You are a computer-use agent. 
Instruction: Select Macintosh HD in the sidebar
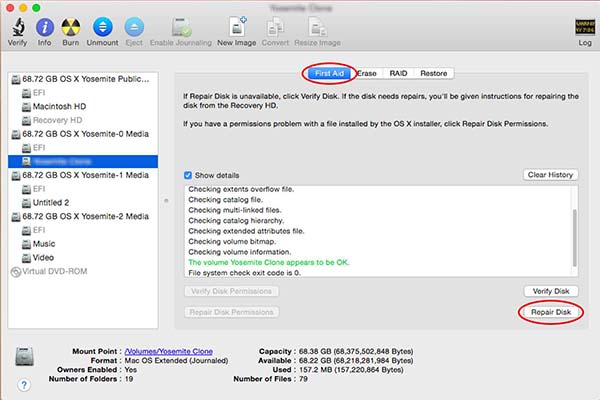click(60, 105)
